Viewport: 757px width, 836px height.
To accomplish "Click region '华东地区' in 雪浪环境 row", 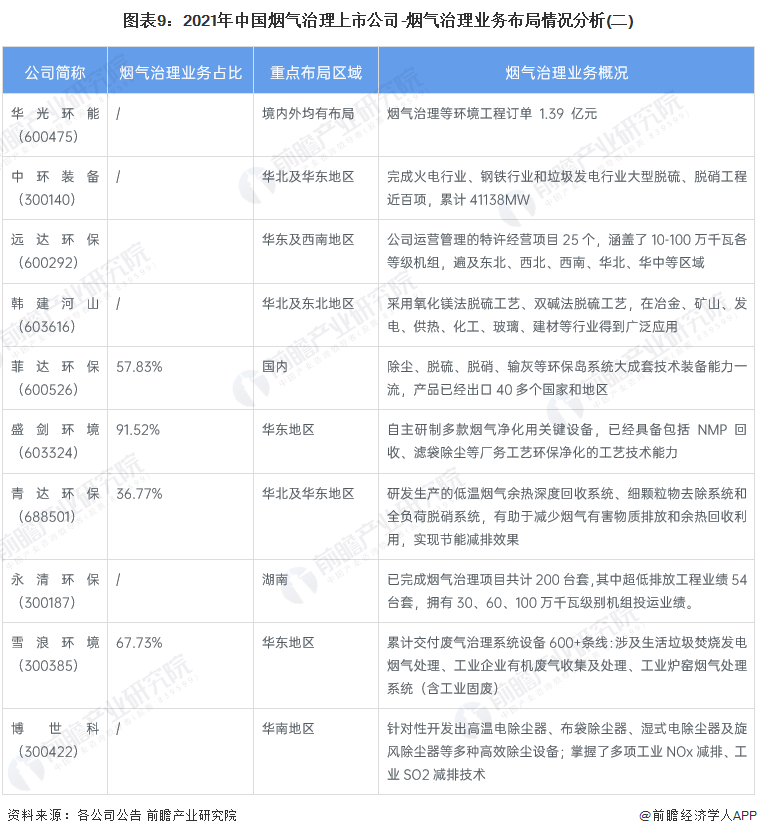I will point(288,642).
